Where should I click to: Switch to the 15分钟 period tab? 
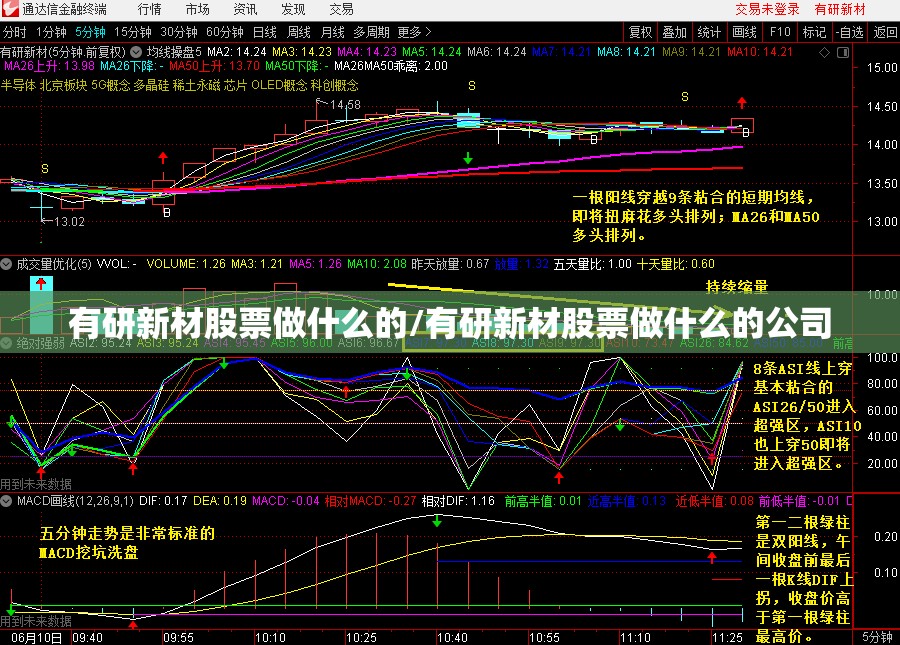(x=133, y=32)
